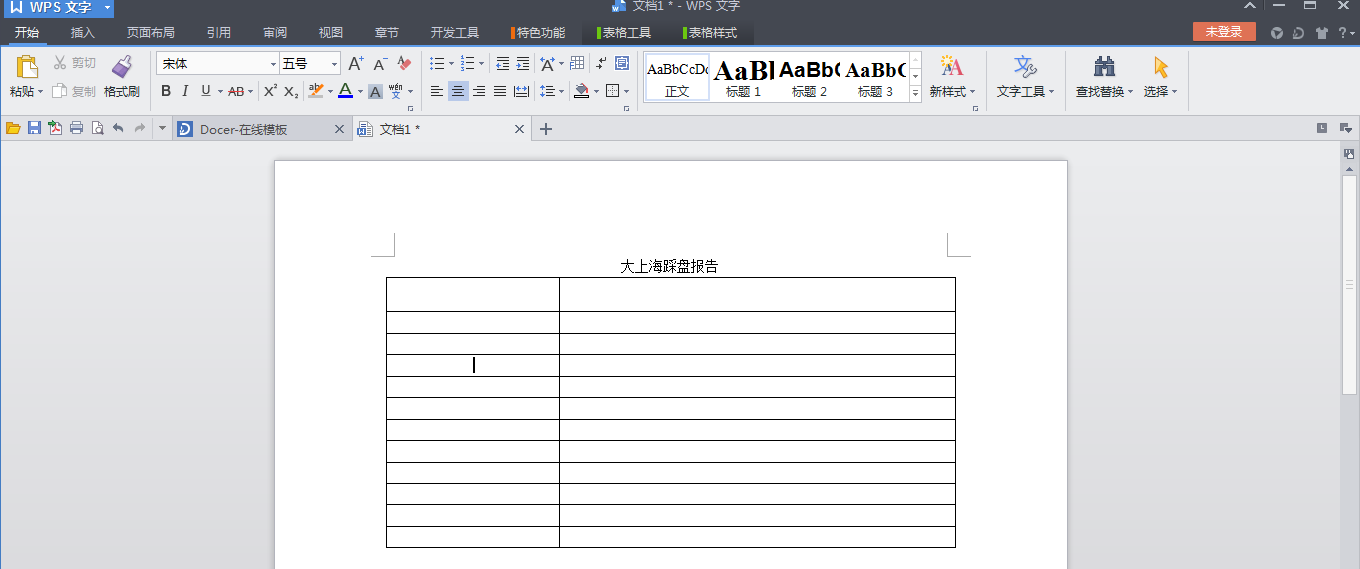This screenshot has width=1360, height=569.
Task: Apply superscript X² formatting
Action: coord(270,91)
